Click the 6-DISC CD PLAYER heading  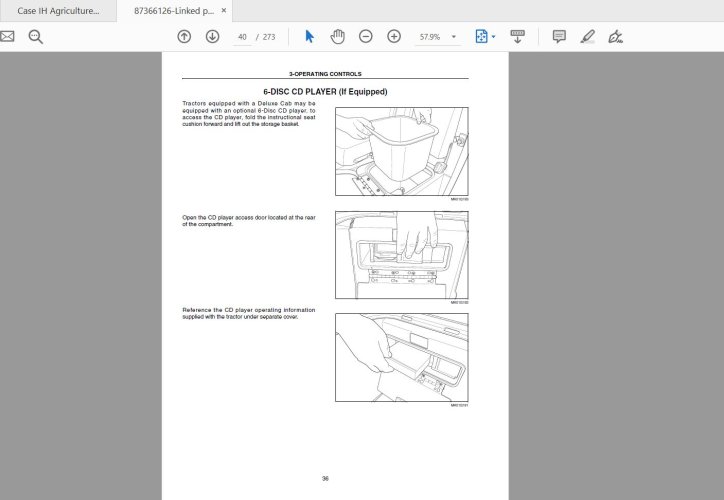point(325,92)
